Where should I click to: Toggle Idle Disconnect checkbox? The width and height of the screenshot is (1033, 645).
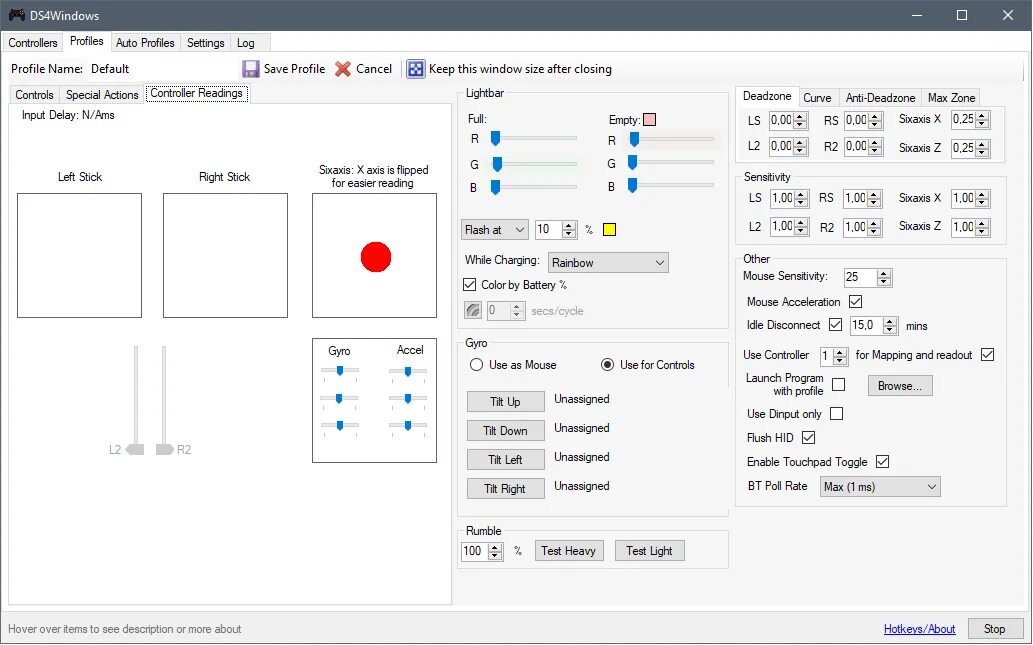[835, 325]
